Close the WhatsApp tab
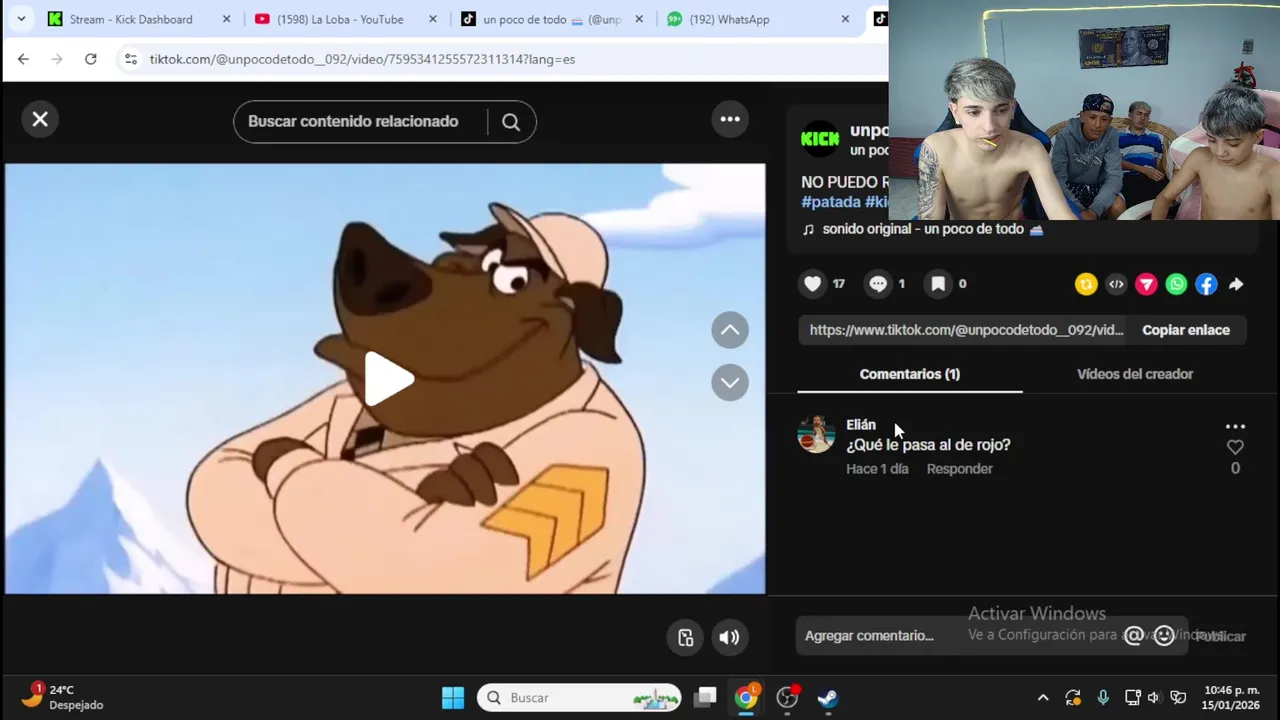The image size is (1280, 720). coord(845,19)
